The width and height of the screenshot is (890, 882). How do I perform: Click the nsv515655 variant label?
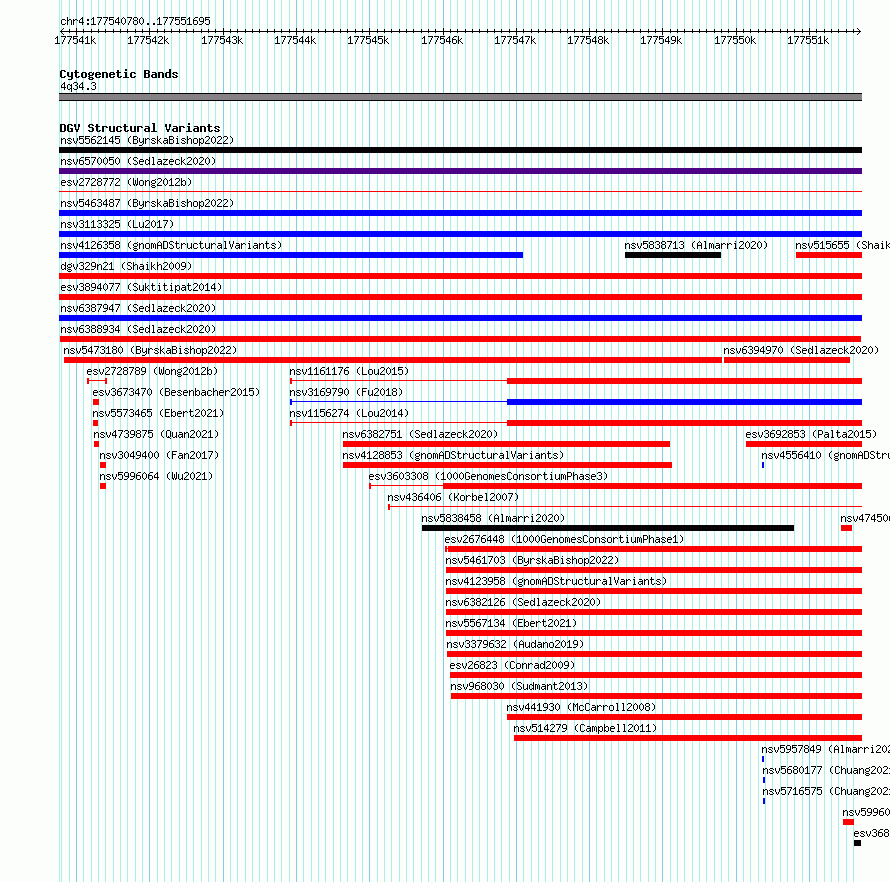click(842, 245)
